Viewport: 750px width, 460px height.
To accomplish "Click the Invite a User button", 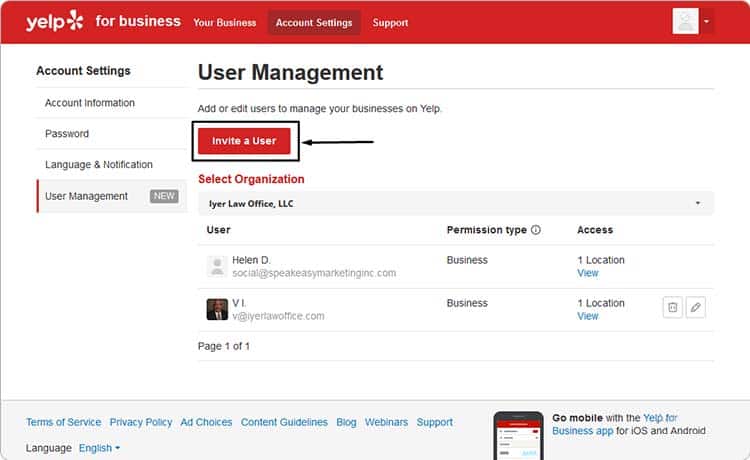I will (x=244, y=141).
